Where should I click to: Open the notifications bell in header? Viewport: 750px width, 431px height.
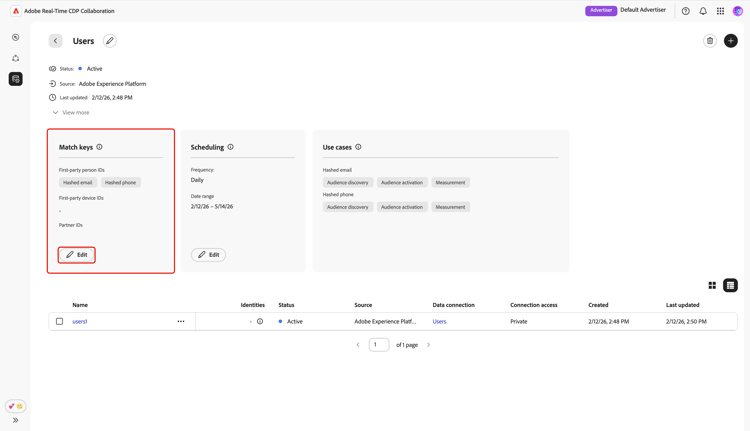tap(703, 11)
